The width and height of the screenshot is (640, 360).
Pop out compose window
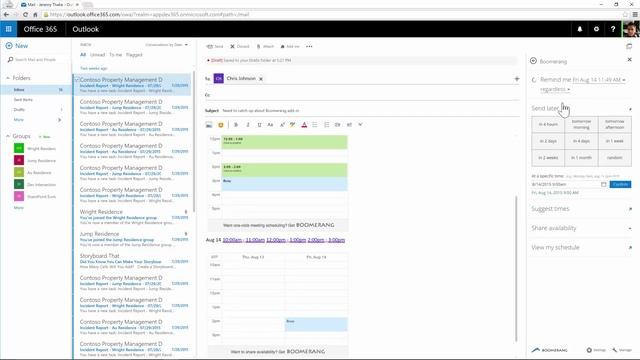(x=629, y=46)
